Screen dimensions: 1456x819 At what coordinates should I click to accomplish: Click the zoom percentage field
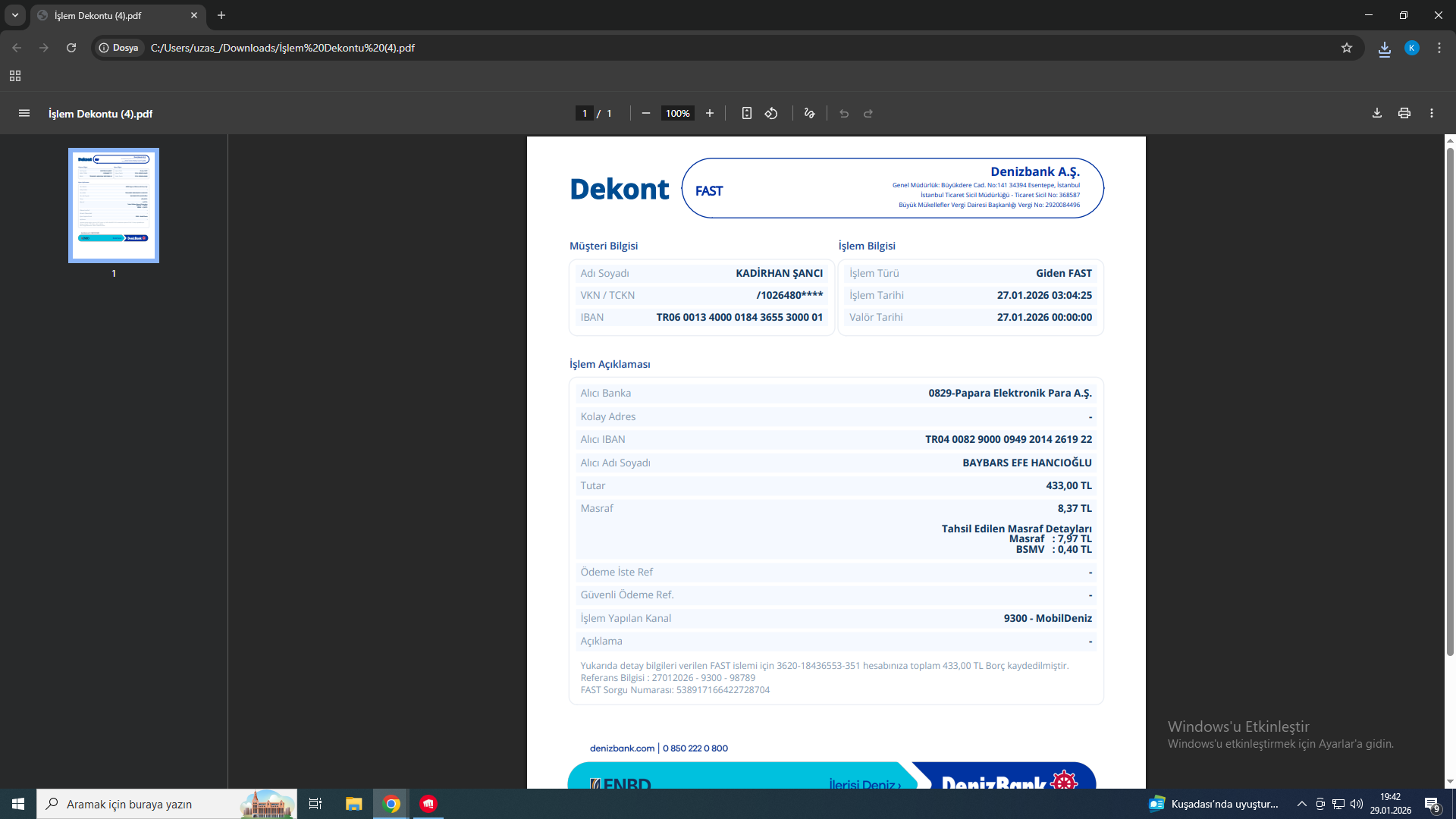pyautogui.click(x=678, y=114)
